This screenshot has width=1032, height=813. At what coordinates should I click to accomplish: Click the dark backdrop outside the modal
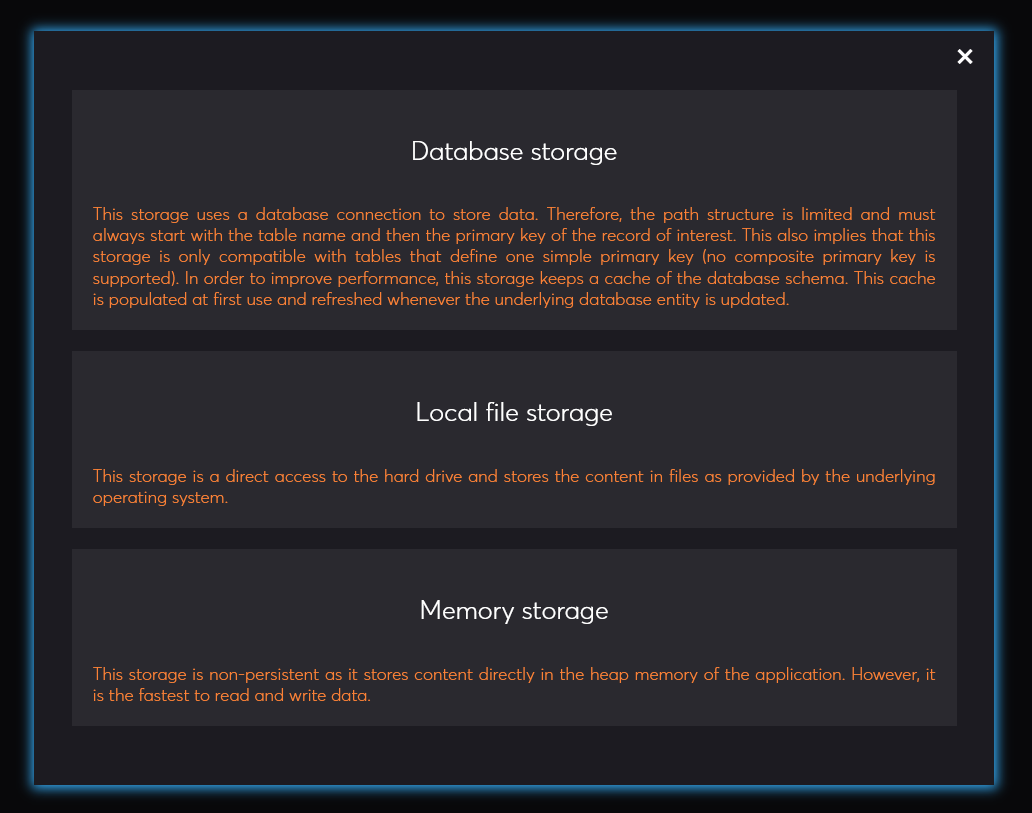coord(514,802)
